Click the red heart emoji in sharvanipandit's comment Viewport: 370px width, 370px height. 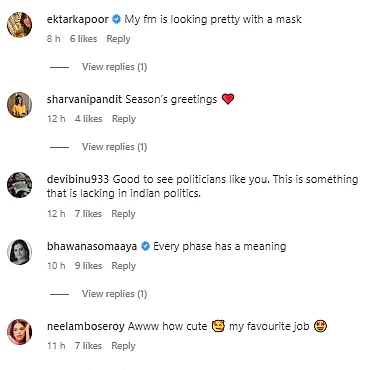pos(228,99)
